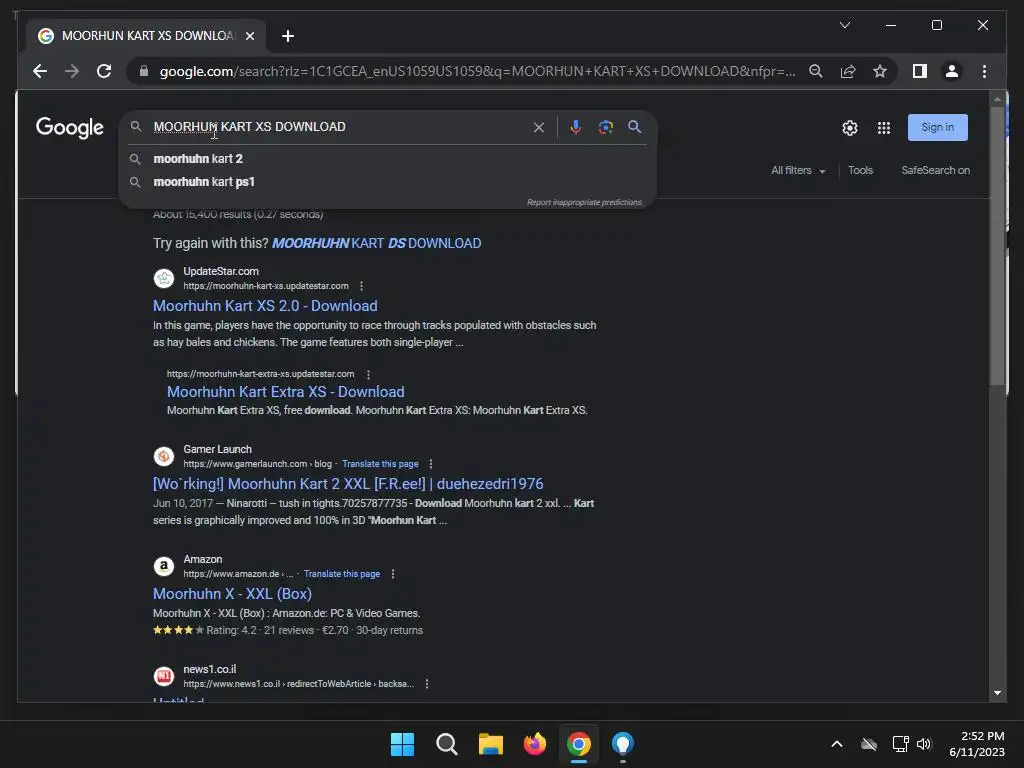The width and height of the screenshot is (1024, 768).
Task: Switch to Chrome taskbar icon
Action: [x=579, y=744]
